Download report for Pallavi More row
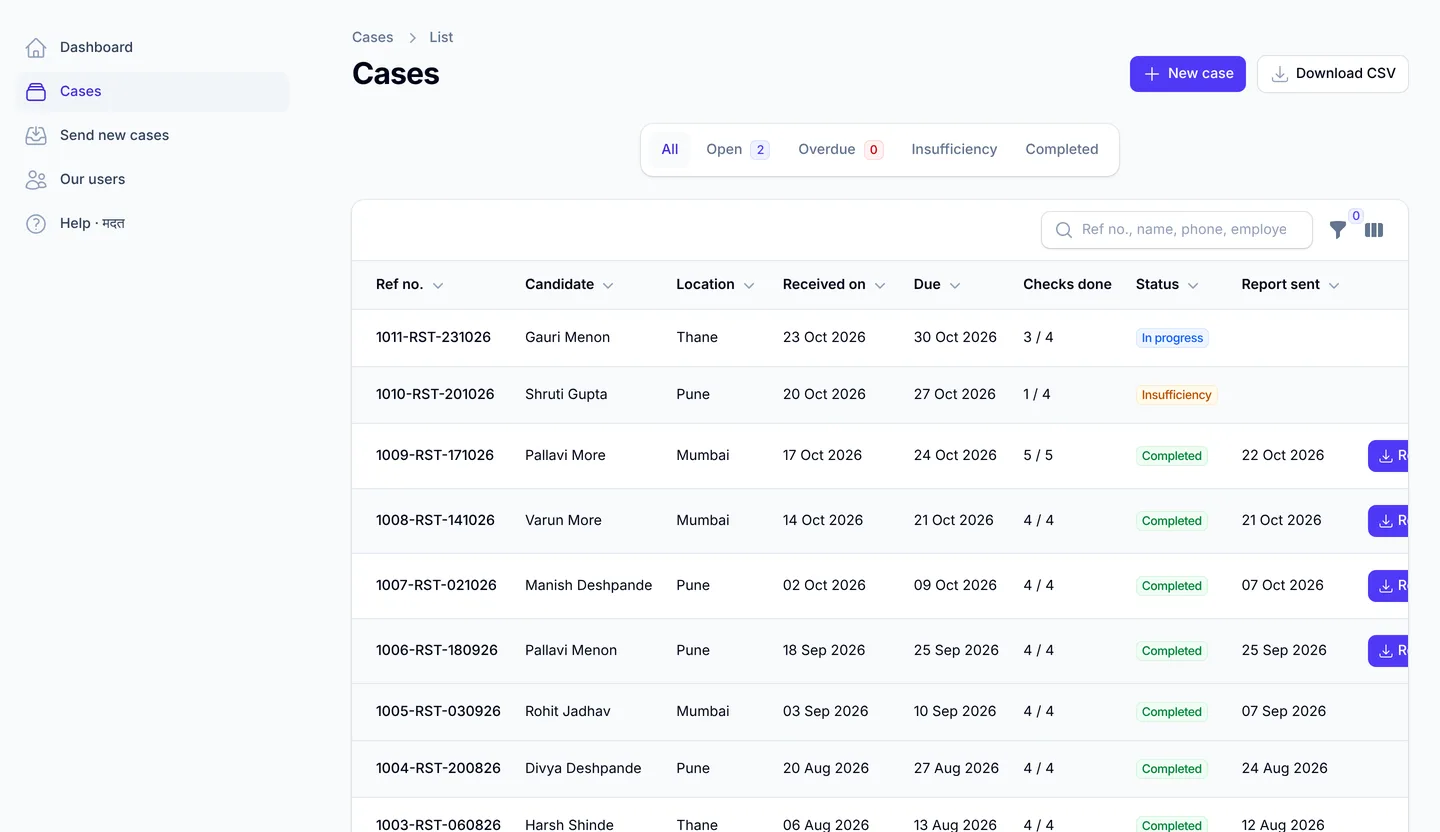 (1388, 456)
